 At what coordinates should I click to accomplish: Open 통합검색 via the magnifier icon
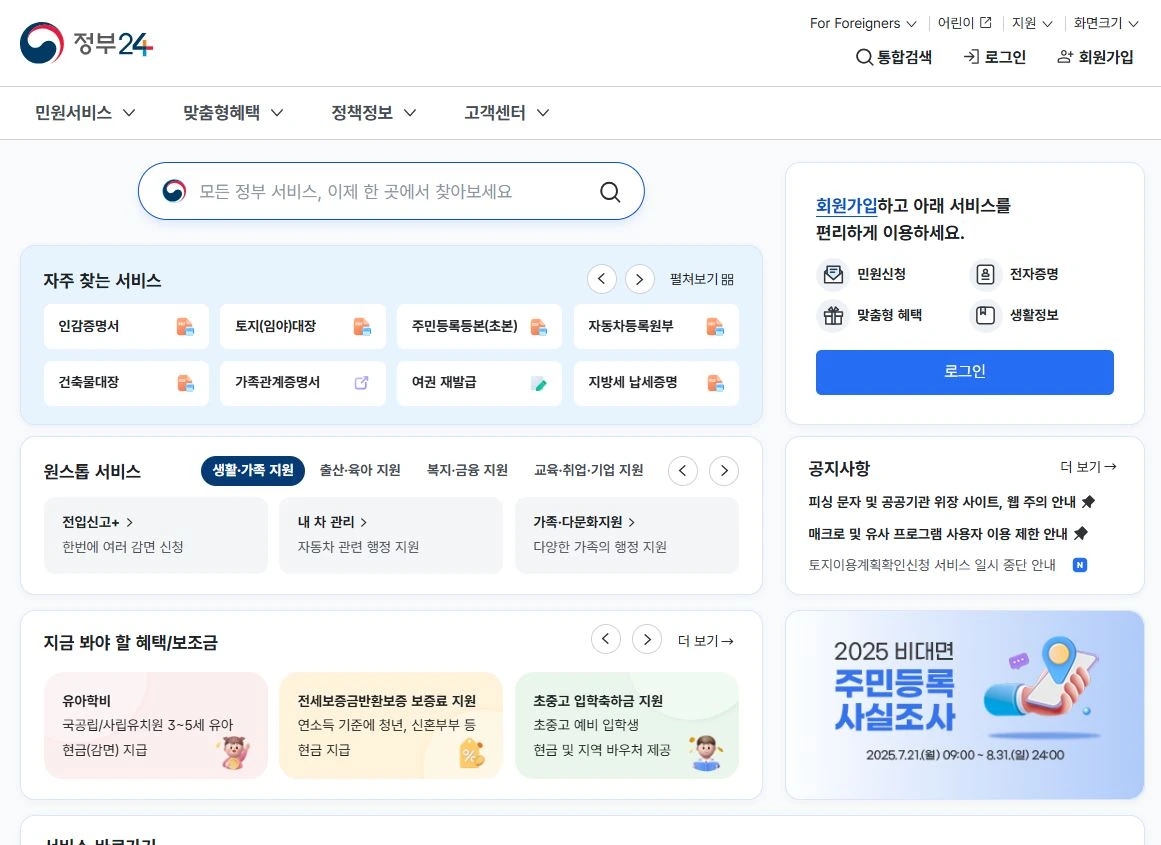pos(861,58)
